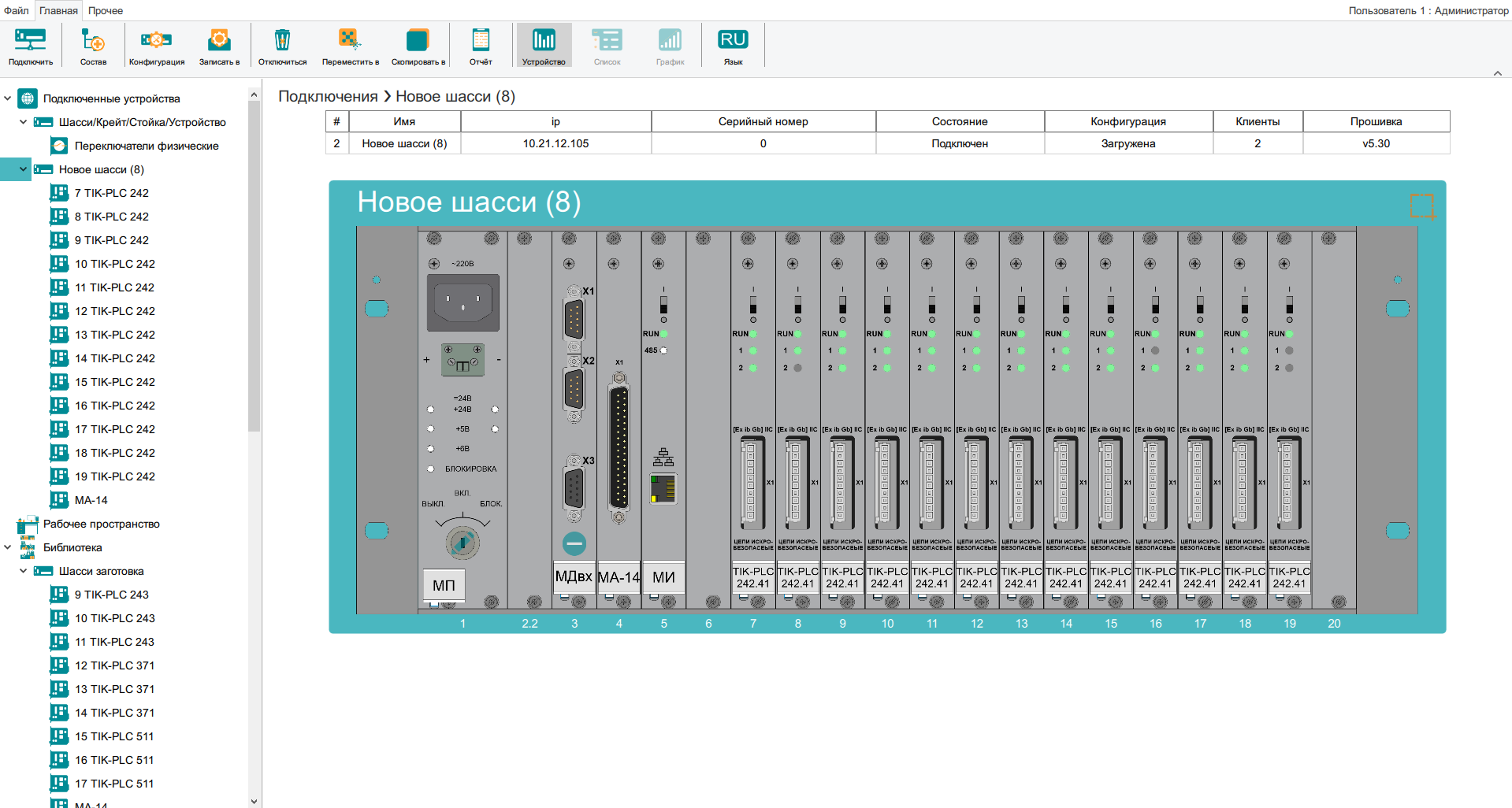Switch to Устройство view
This screenshot has width=1512, height=808.
click(544, 46)
